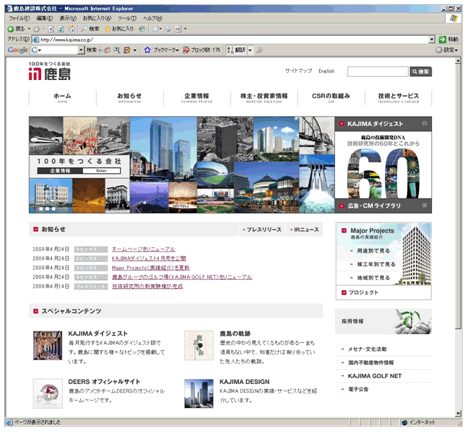Refresh the page with the green arrows icon
Screen dimensions: 468x432
click(61, 29)
